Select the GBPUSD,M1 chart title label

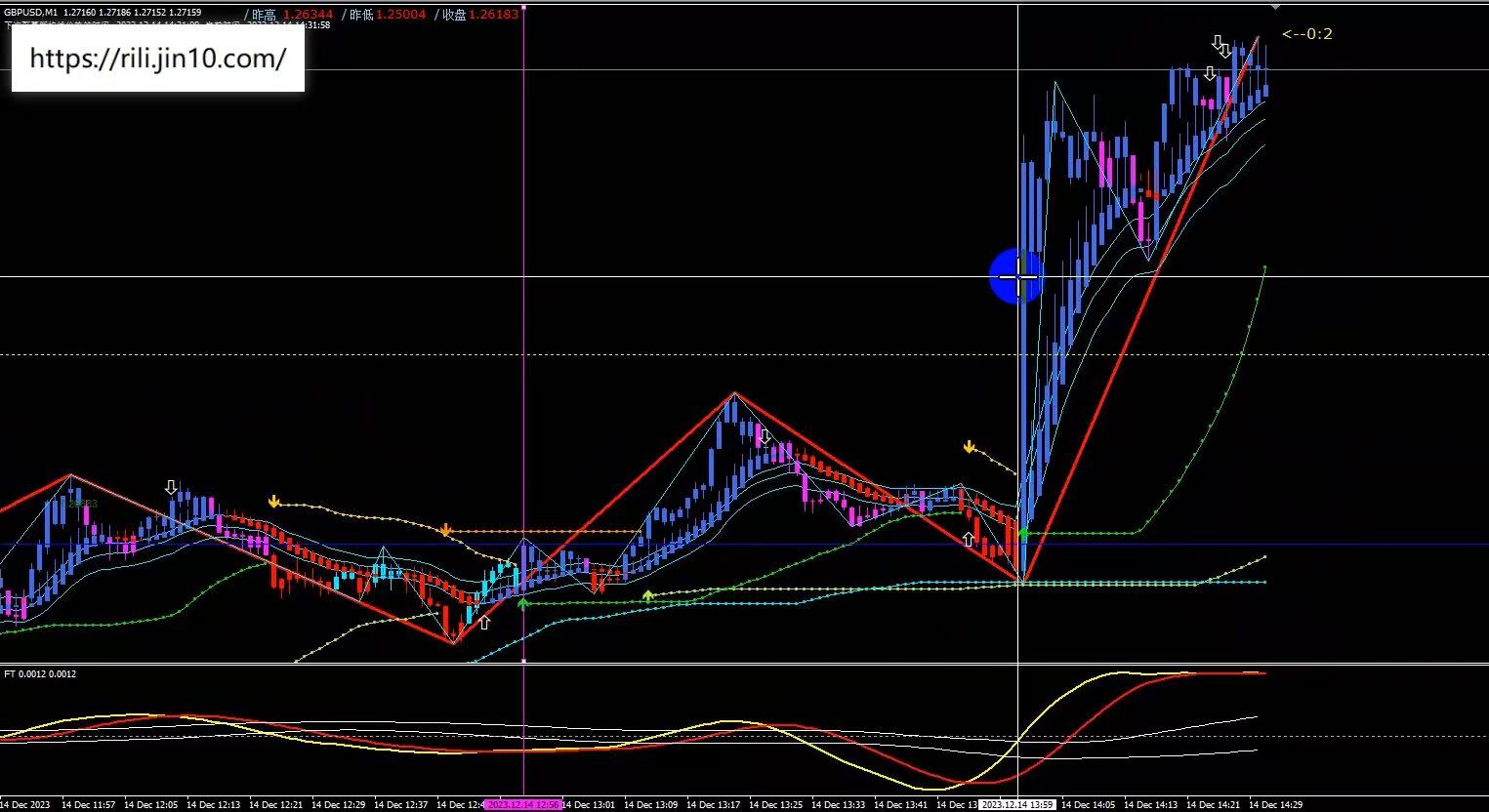[29, 13]
